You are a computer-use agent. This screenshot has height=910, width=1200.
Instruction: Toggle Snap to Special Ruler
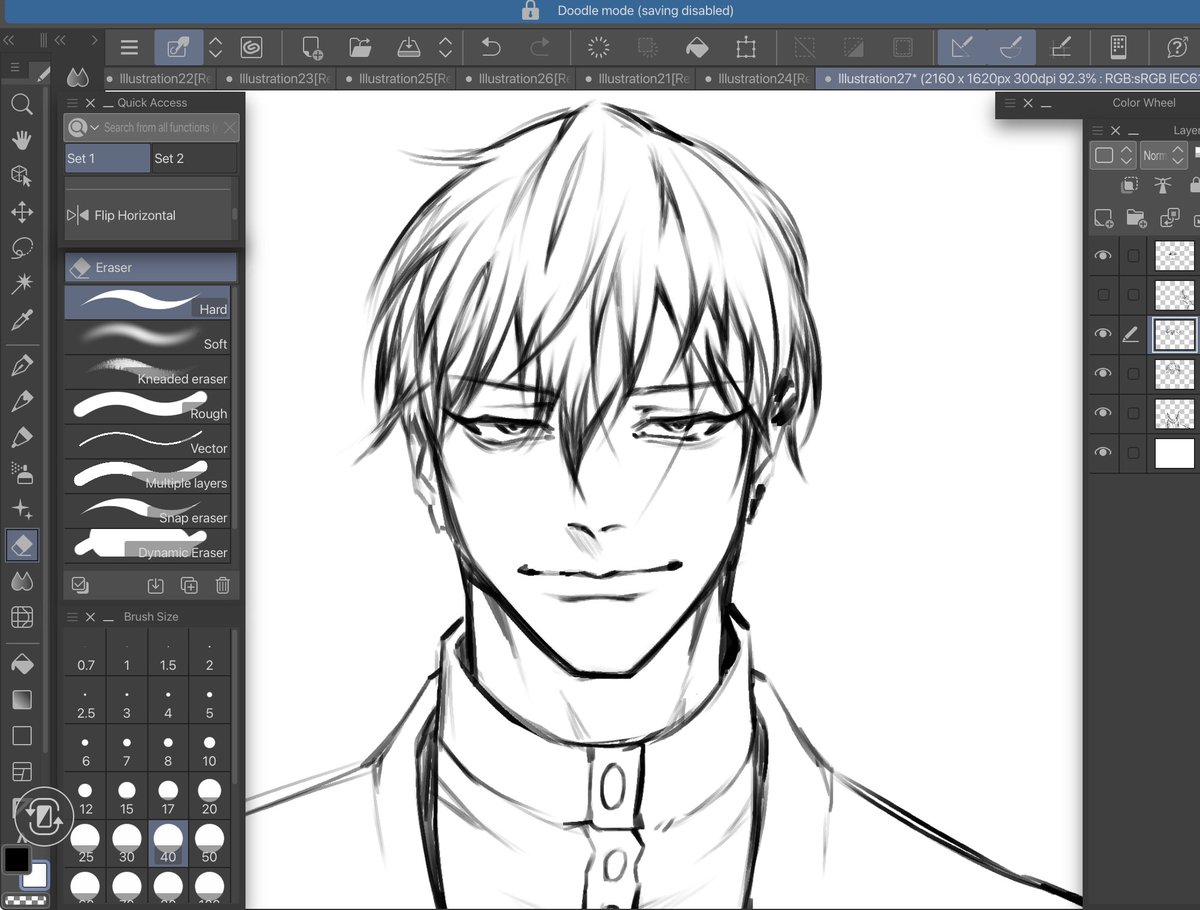click(1010, 47)
